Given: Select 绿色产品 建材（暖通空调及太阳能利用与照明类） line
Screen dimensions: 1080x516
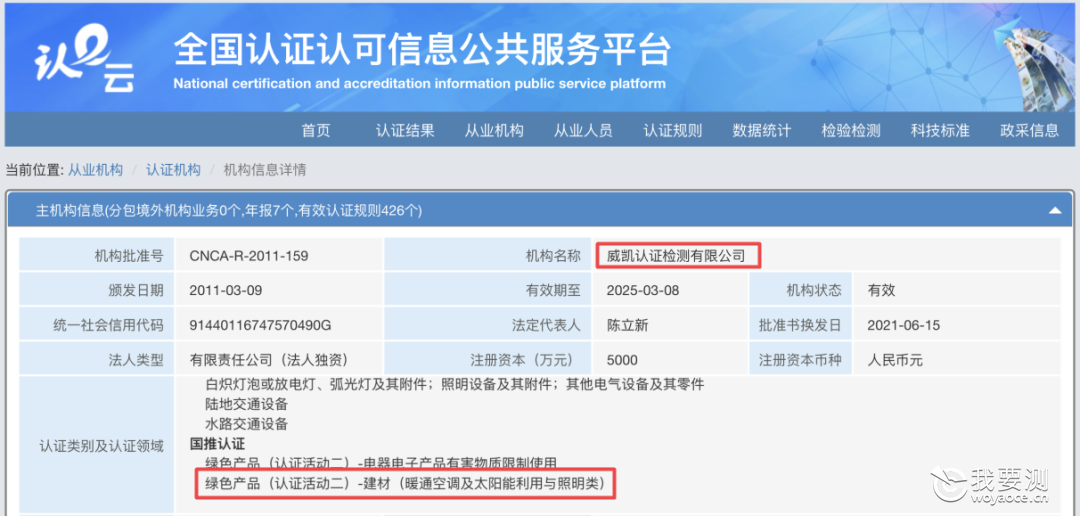Looking at the screenshot, I should 405,484.
